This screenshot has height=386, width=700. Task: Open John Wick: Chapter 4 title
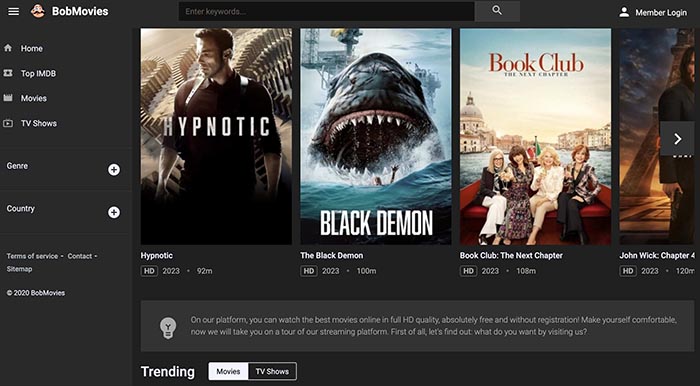point(657,256)
